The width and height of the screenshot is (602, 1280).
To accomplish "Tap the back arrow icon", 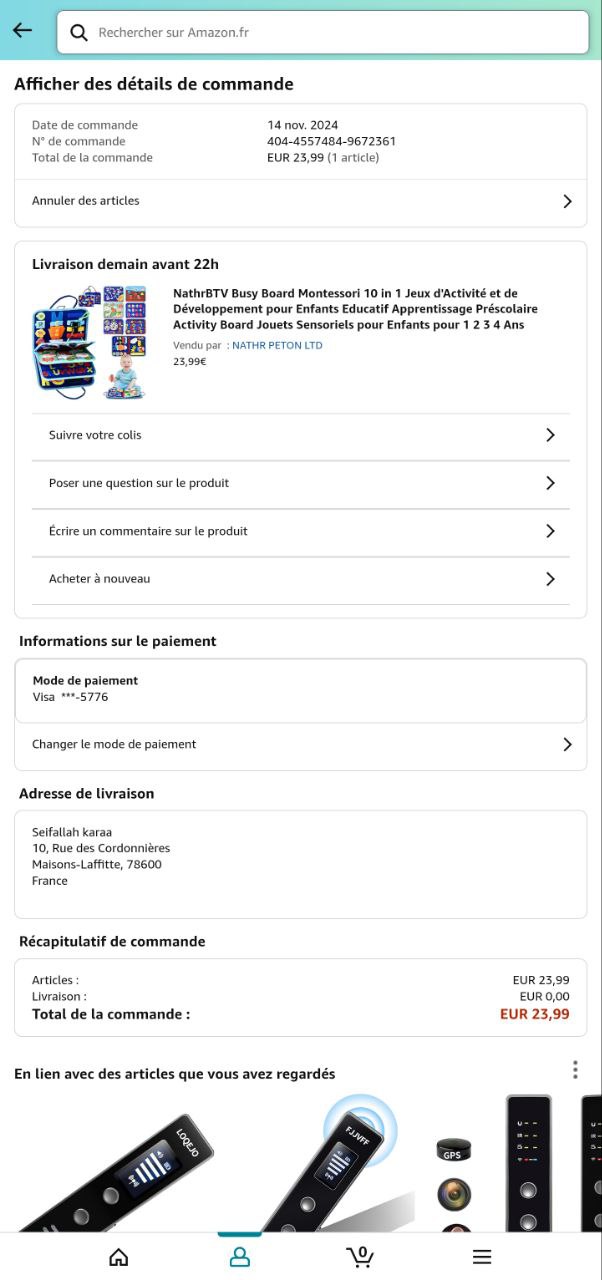I will click(22, 30).
